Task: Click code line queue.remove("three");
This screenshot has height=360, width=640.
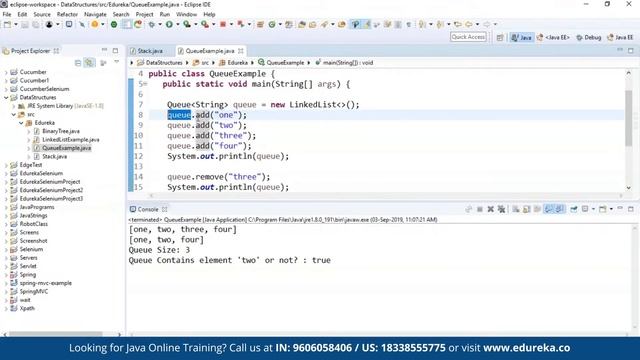Action: click(x=218, y=177)
